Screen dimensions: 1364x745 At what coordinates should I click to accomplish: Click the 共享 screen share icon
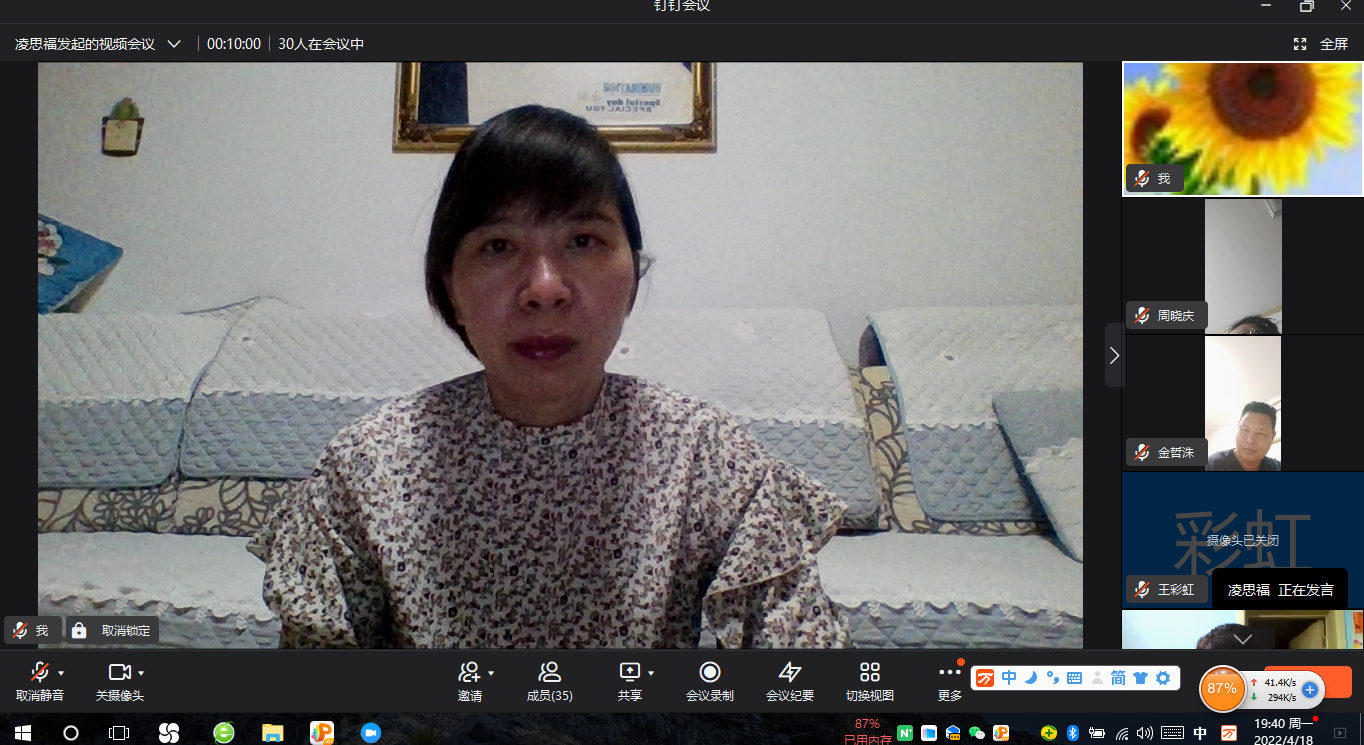(x=629, y=673)
